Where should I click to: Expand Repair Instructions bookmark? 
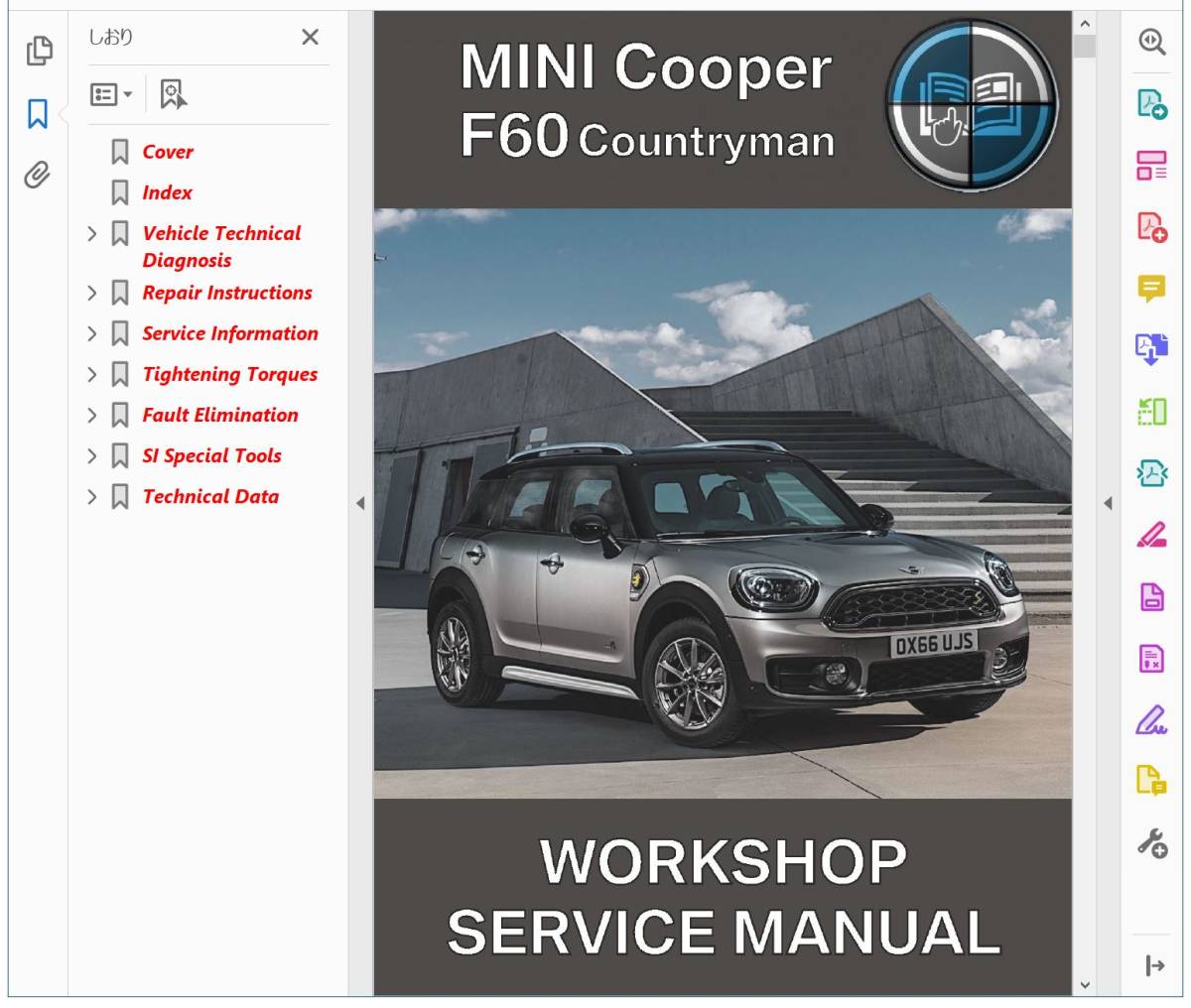[92, 293]
